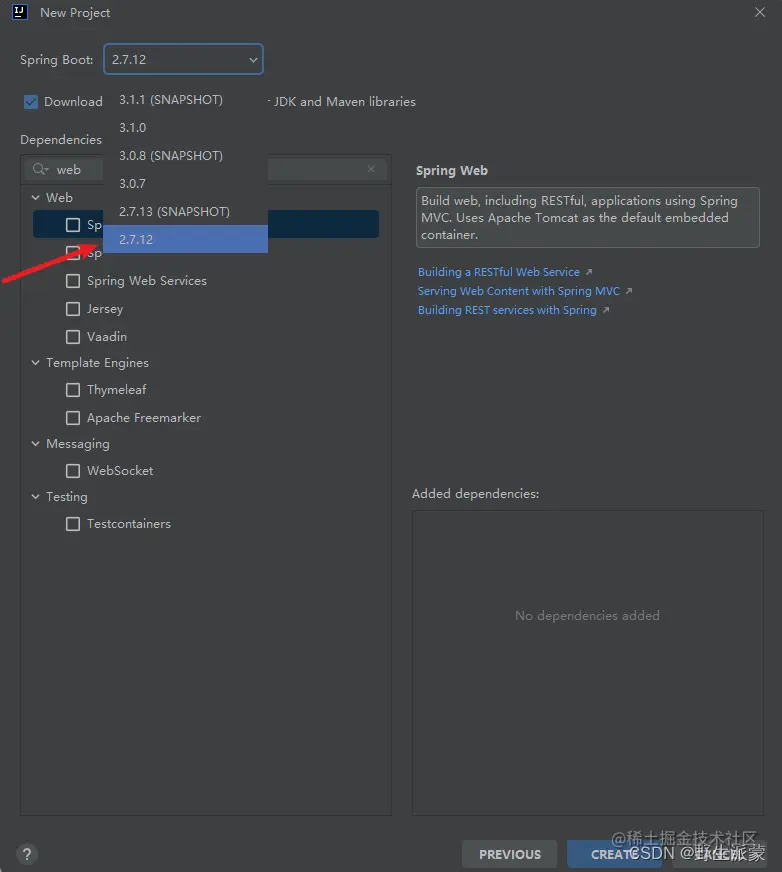This screenshot has width=782, height=872.
Task: Collapse the Messaging category
Action: click(36, 444)
